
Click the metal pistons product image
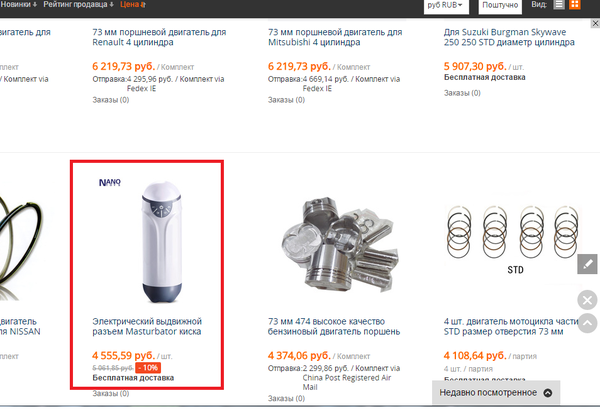339,244
